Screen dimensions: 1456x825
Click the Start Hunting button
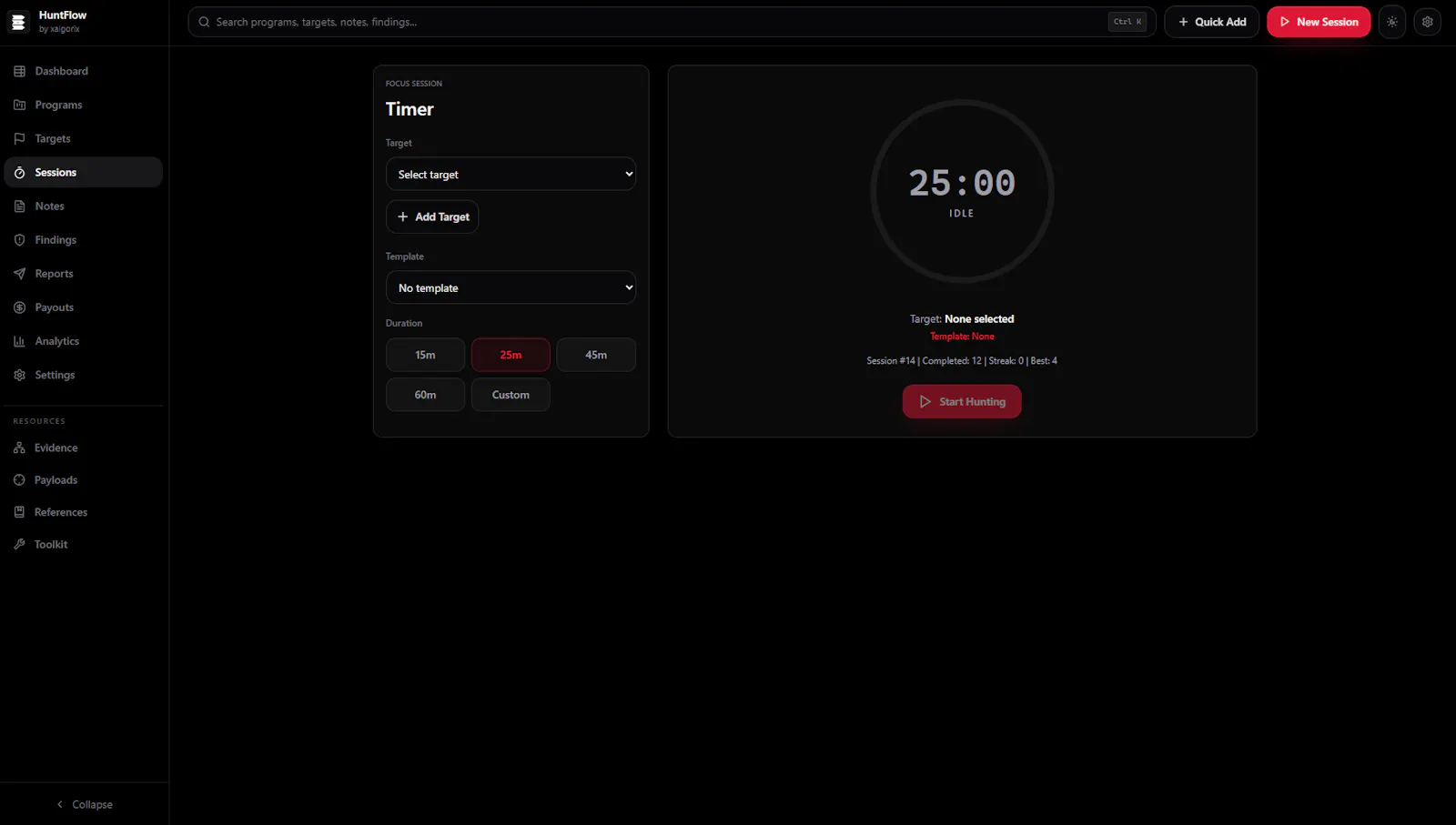(x=962, y=401)
